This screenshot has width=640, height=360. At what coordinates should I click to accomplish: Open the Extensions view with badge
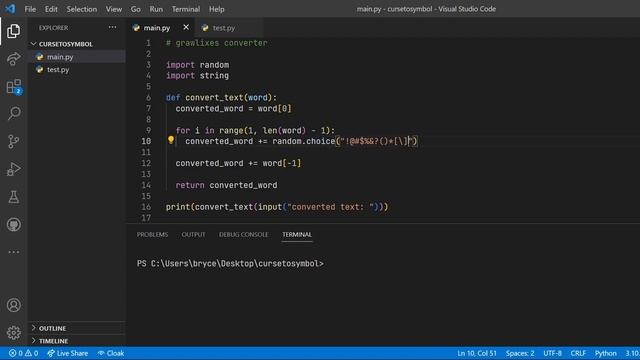click(13, 87)
